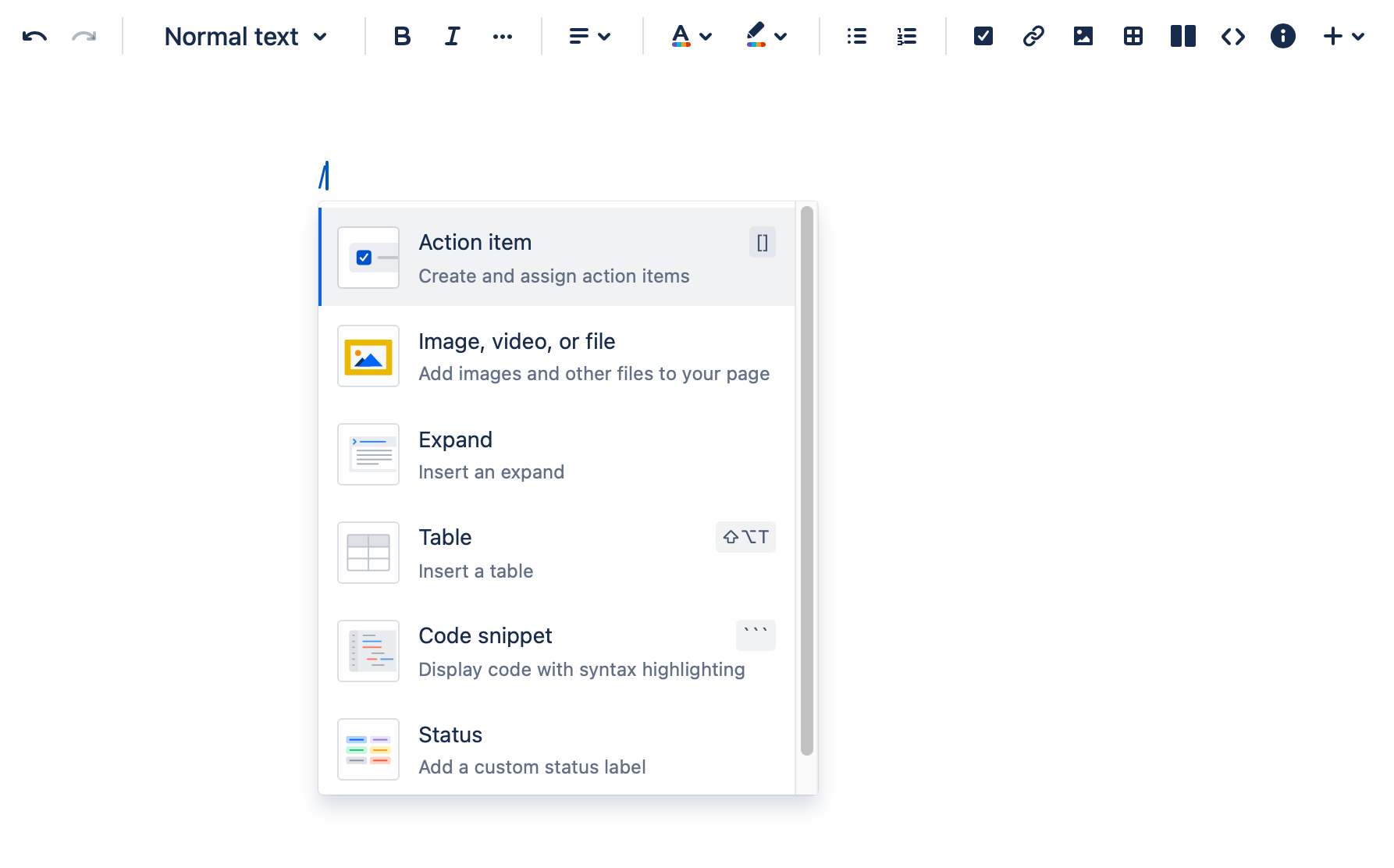Screen dimensions: 1394x868
Task: Toggle italic formatting
Action: tap(452, 37)
